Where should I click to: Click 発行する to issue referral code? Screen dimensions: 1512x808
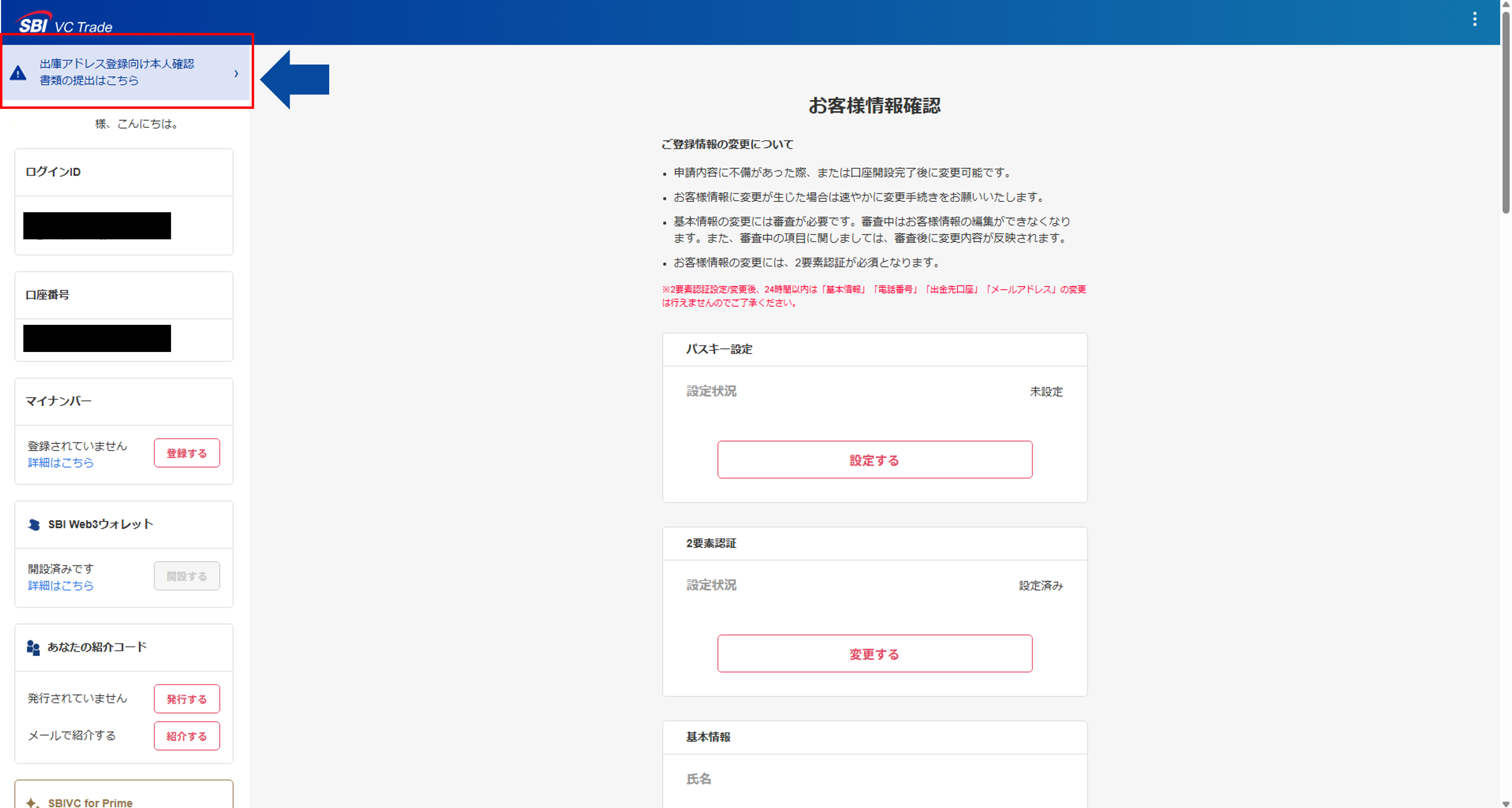(x=187, y=699)
